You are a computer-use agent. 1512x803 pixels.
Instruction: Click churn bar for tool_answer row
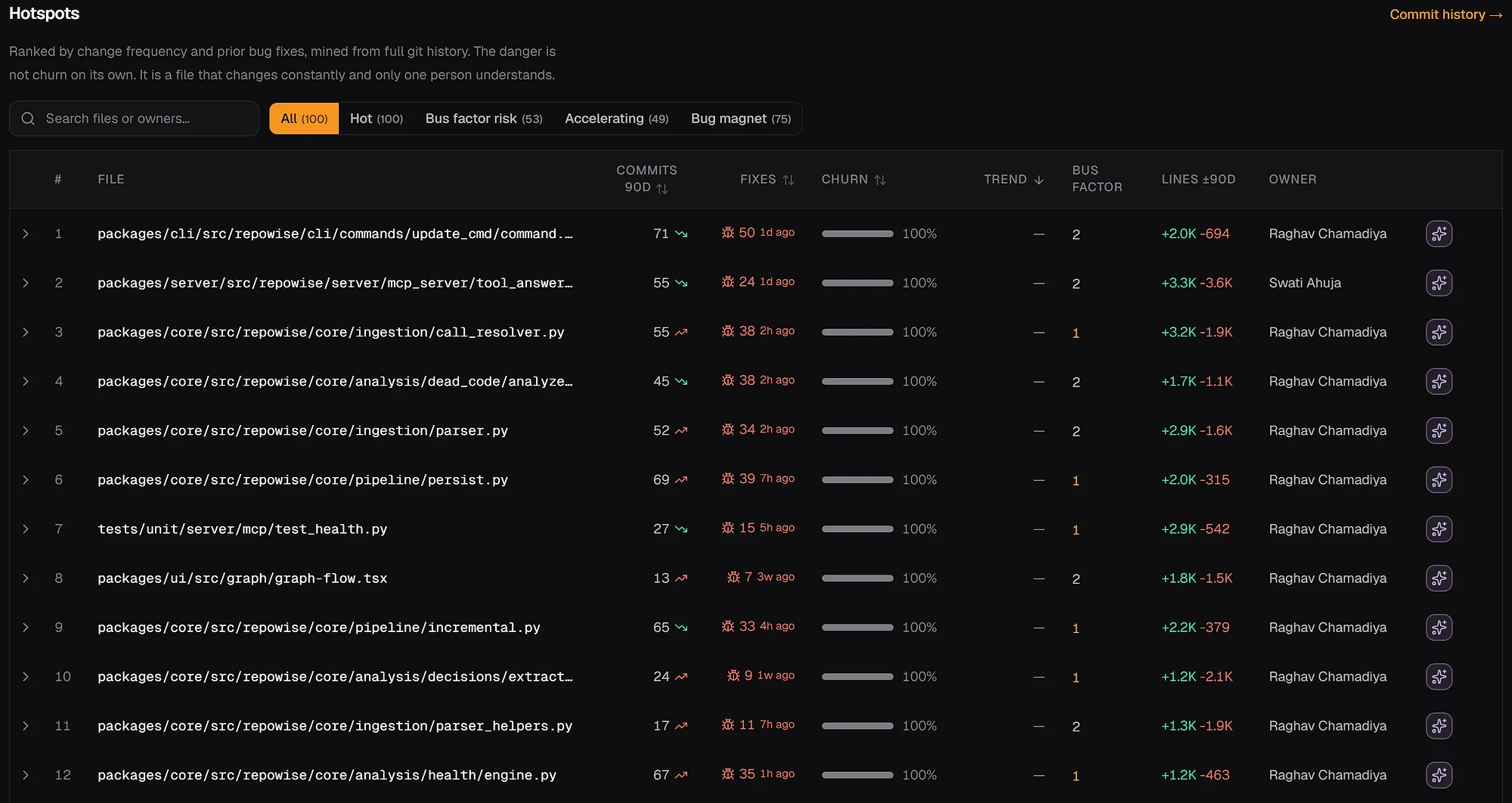pyautogui.click(x=857, y=283)
